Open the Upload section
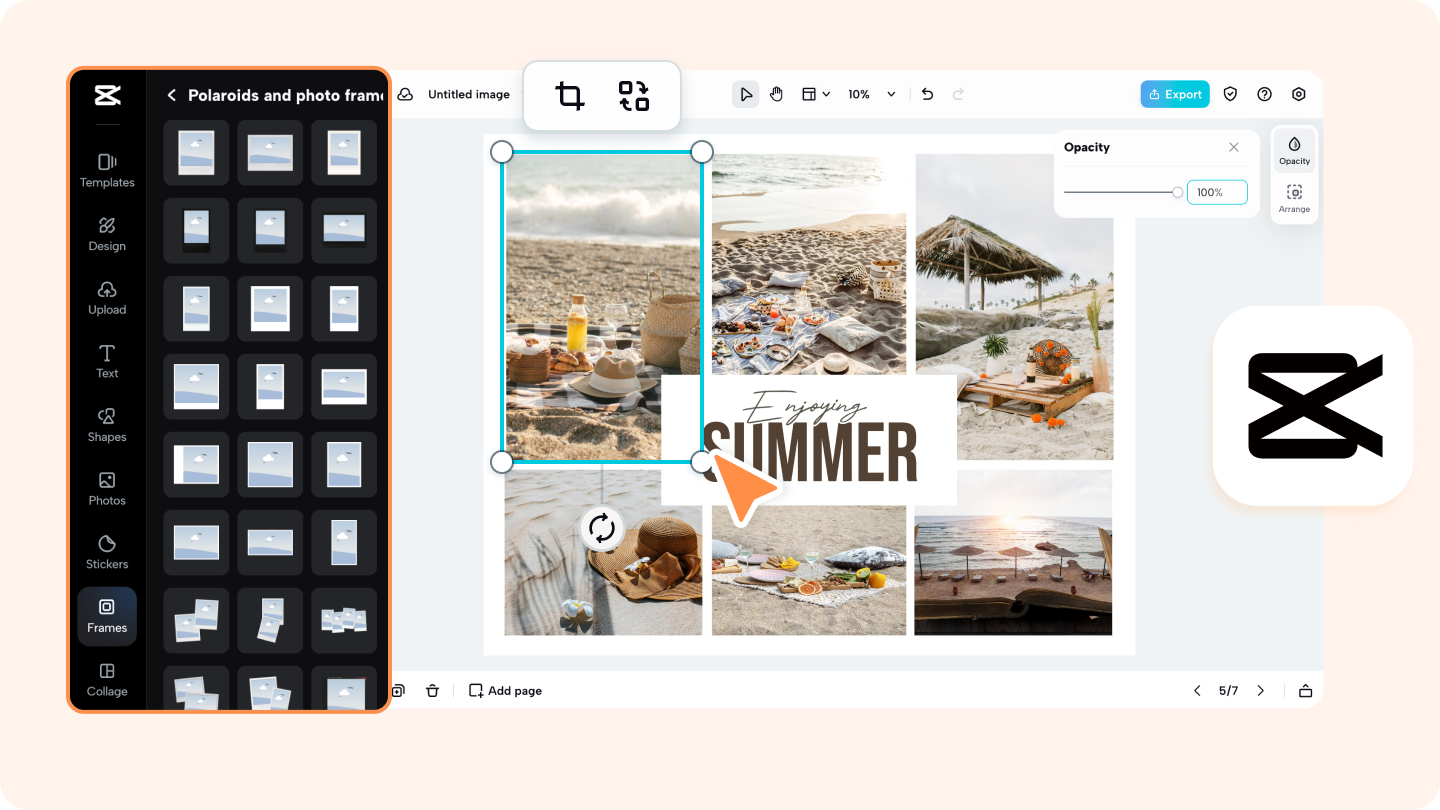The width and height of the screenshot is (1440, 810). click(107, 298)
